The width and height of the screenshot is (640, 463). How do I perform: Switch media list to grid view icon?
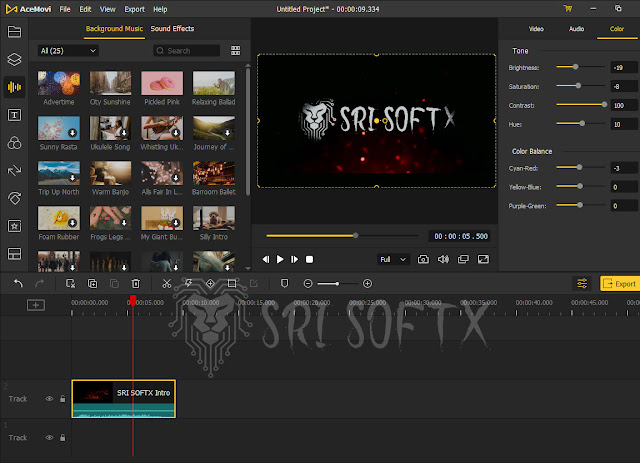point(236,51)
